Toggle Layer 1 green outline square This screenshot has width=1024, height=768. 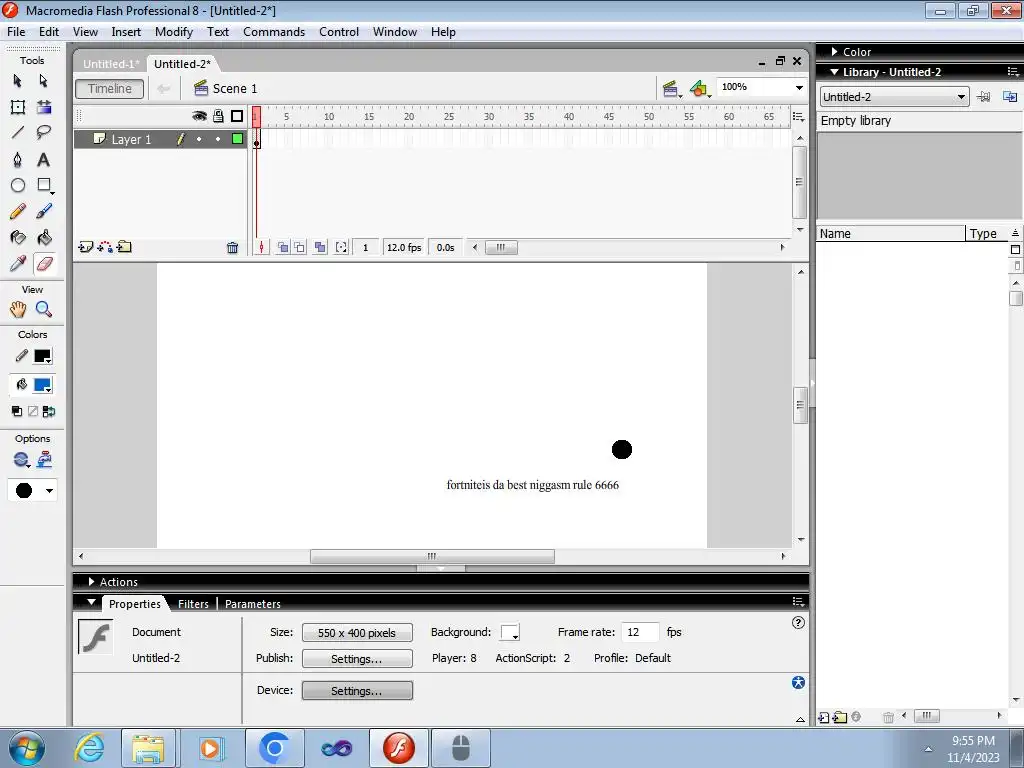coord(238,138)
